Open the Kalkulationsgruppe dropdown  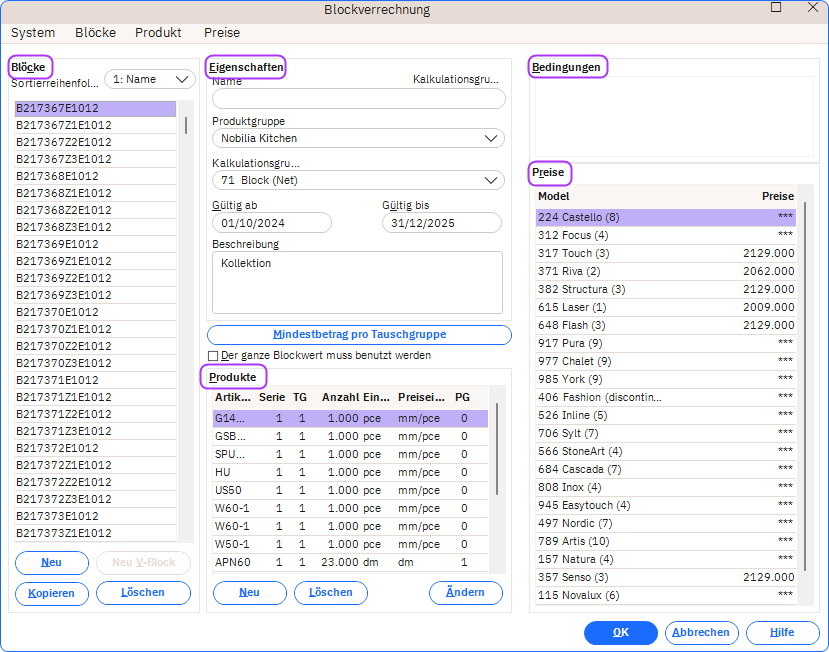(x=358, y=180)
